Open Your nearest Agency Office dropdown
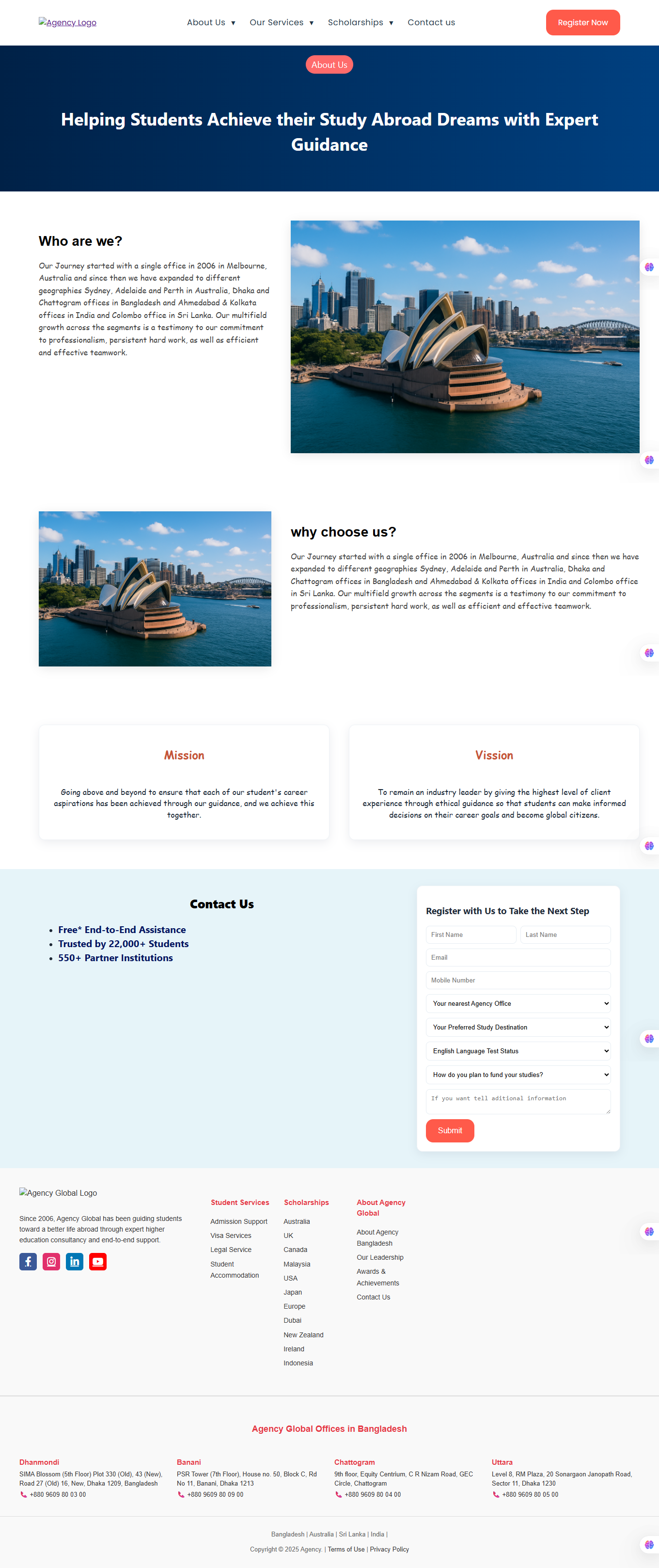The width and height of the screenshot is (659, 1568). 518,1003
